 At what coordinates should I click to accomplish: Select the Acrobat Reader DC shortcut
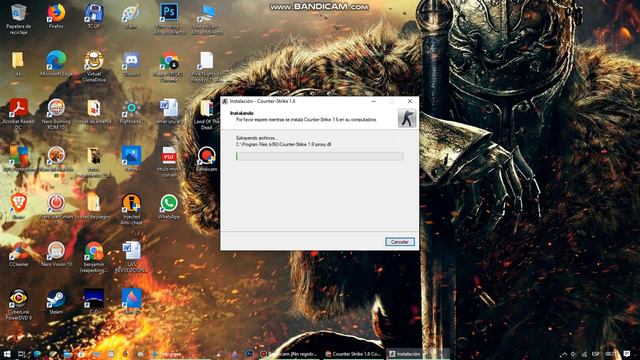click(x=18, y=114)
